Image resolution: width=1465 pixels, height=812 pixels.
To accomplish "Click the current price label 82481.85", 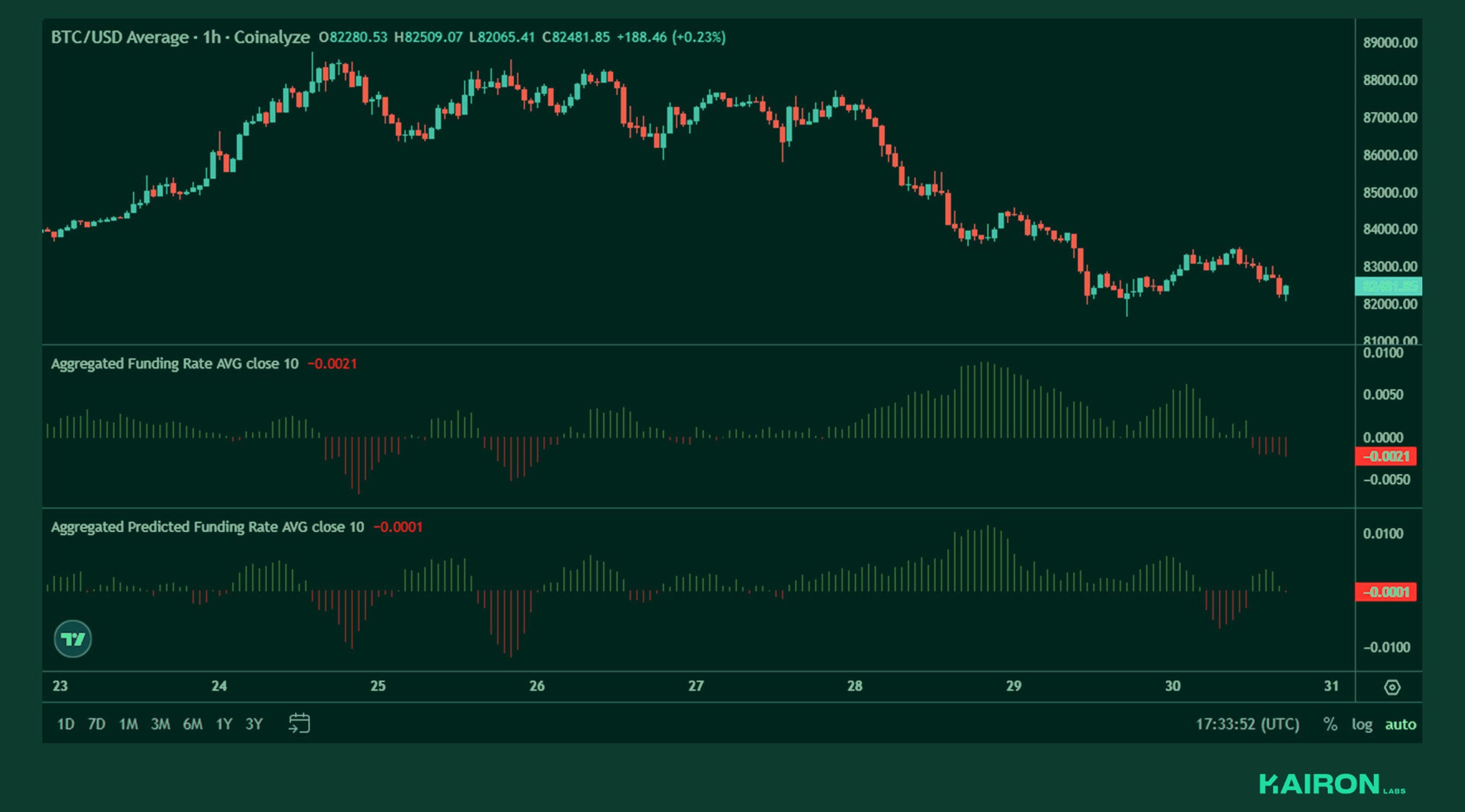I will 1388,286.
